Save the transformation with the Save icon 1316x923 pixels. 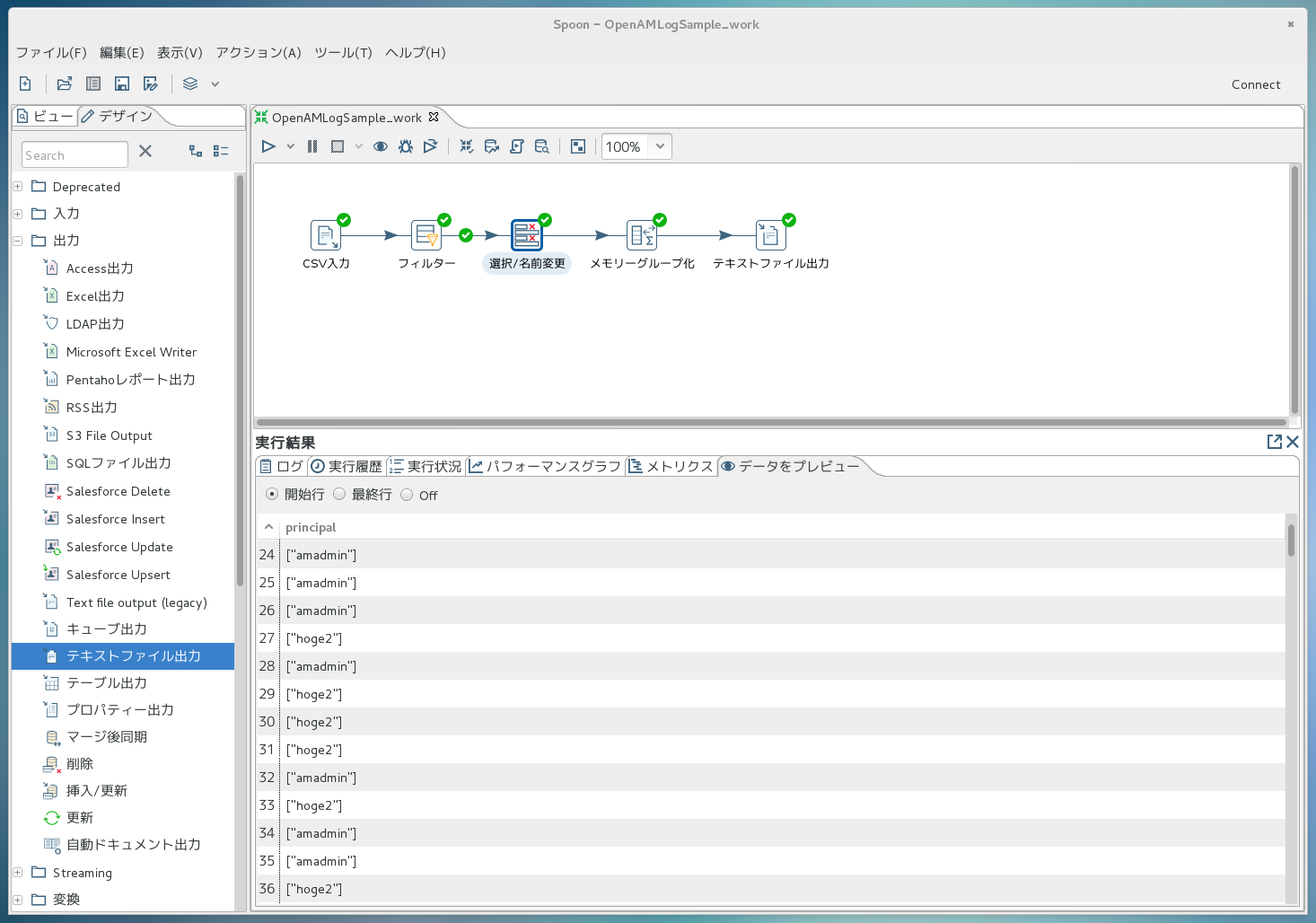pyautogui.click(x=122, y=84)
